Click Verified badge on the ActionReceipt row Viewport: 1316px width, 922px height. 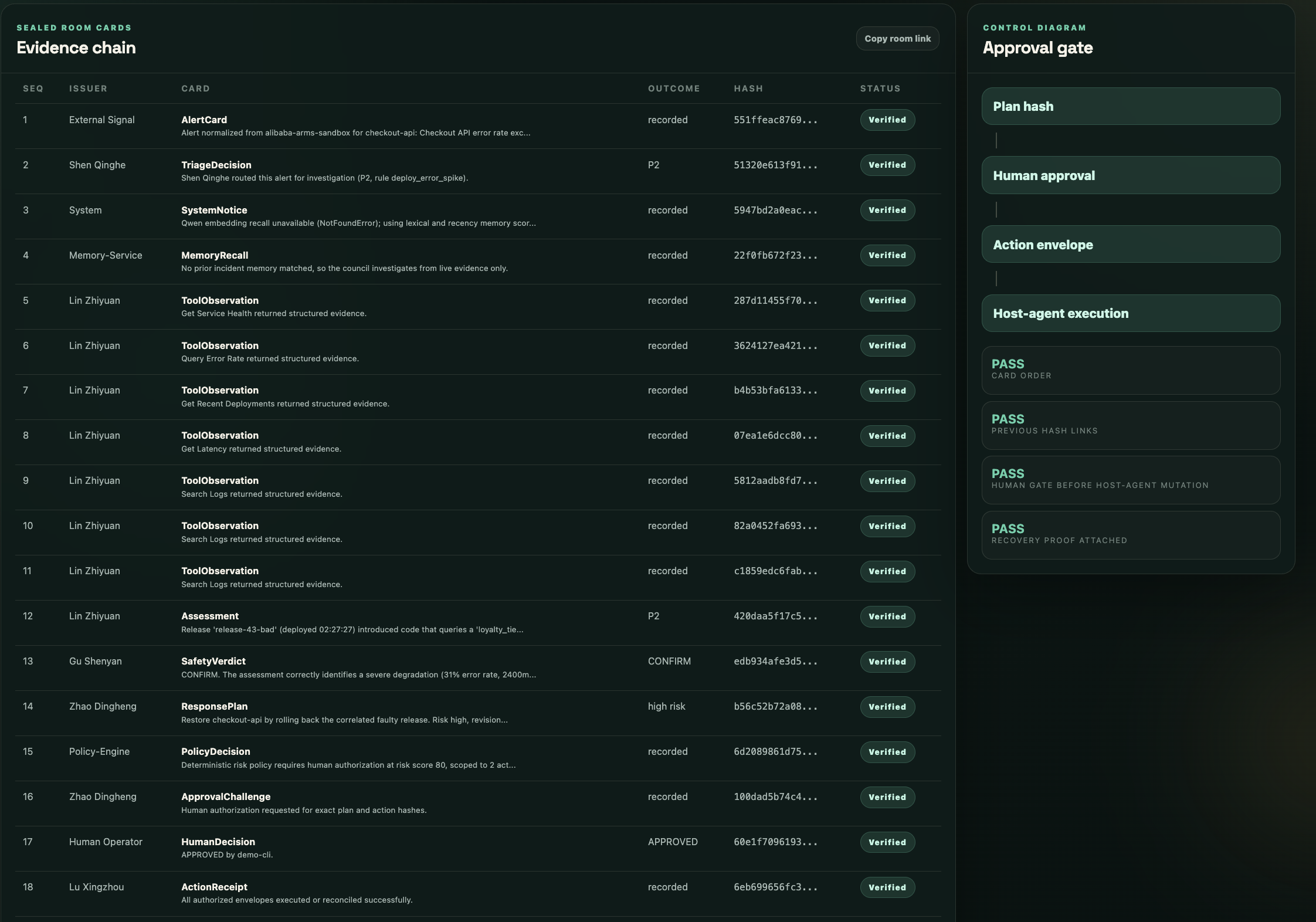click(887, 887)
